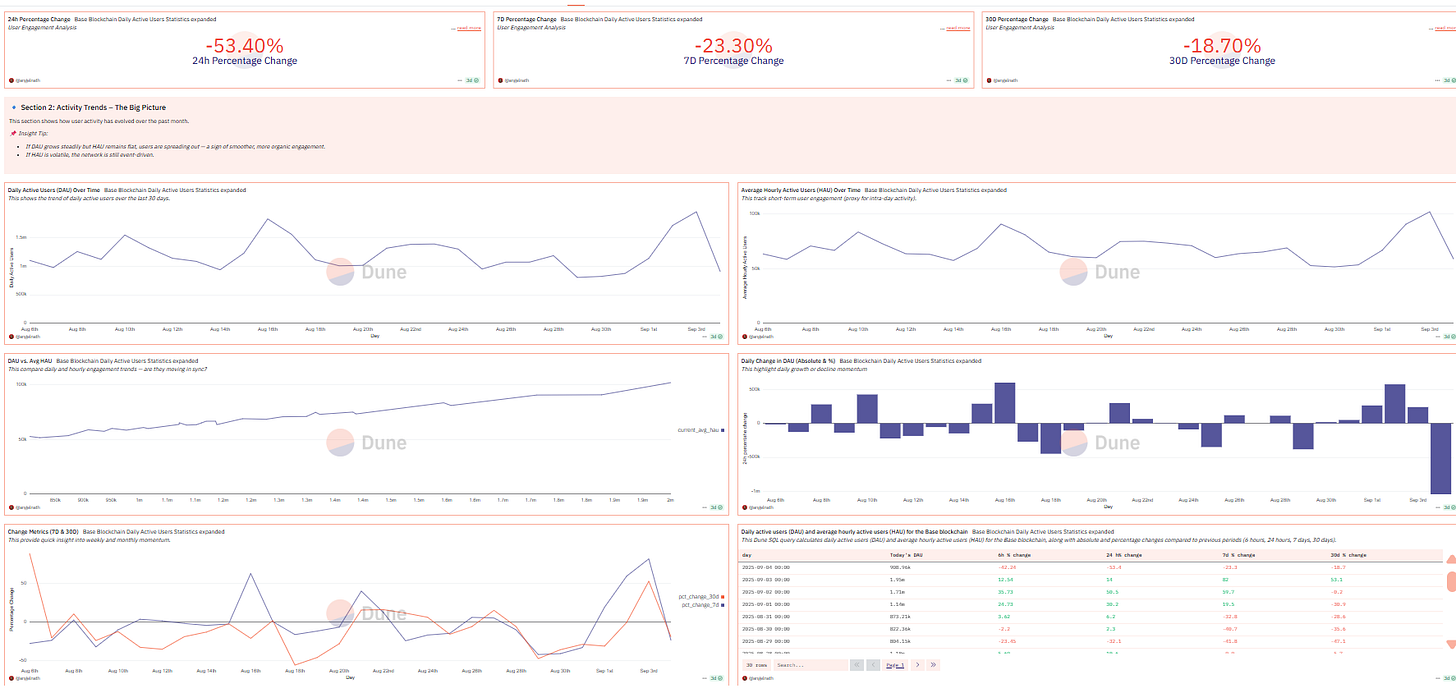Open author avatar in 7D Percentage Change card
This screenshot has height=688, width=1456.
pyautogui.click(x=500, y=79)
